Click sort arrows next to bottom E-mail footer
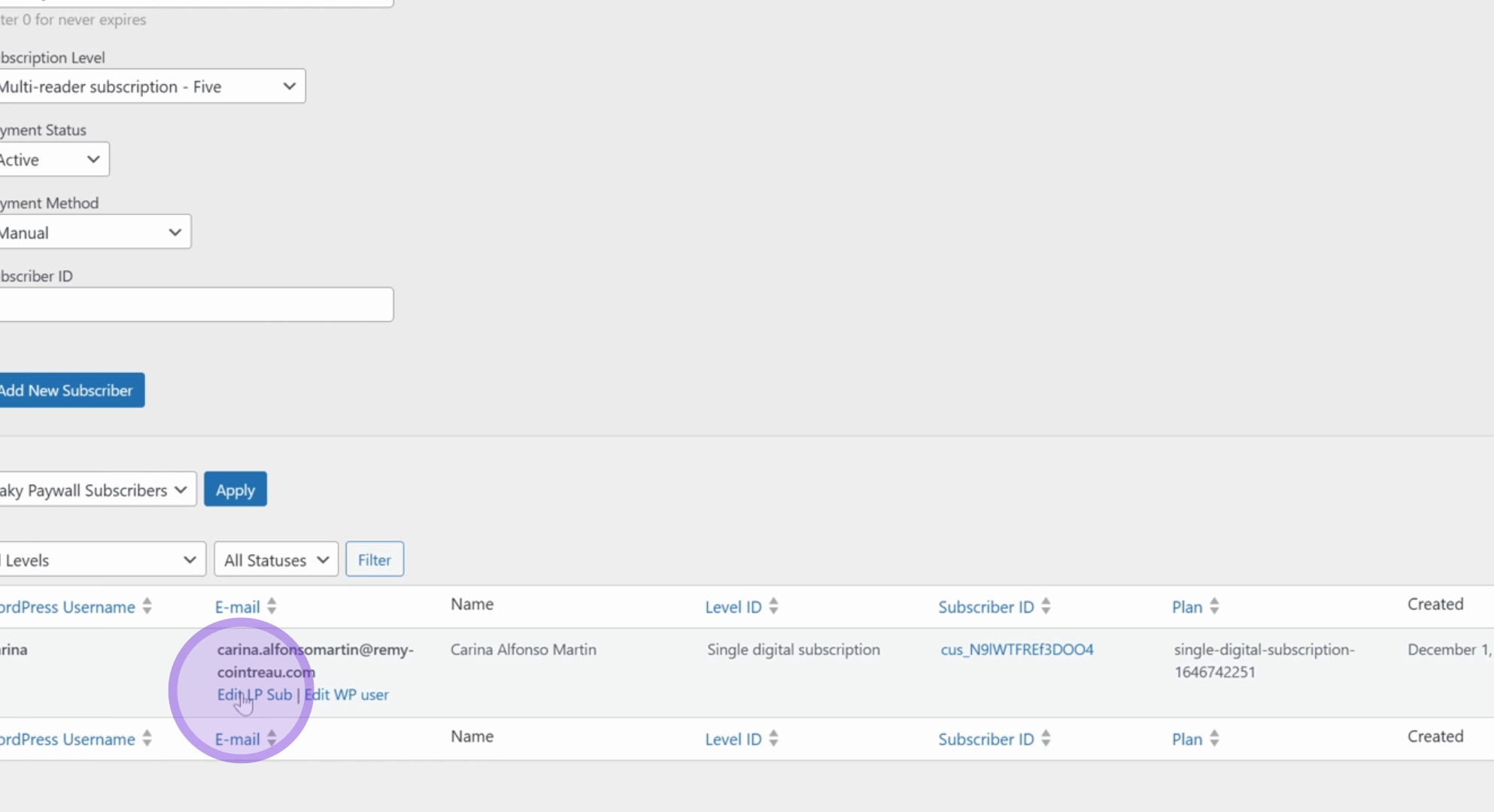The image size is (1494, 812). click(x=272, y=738)
